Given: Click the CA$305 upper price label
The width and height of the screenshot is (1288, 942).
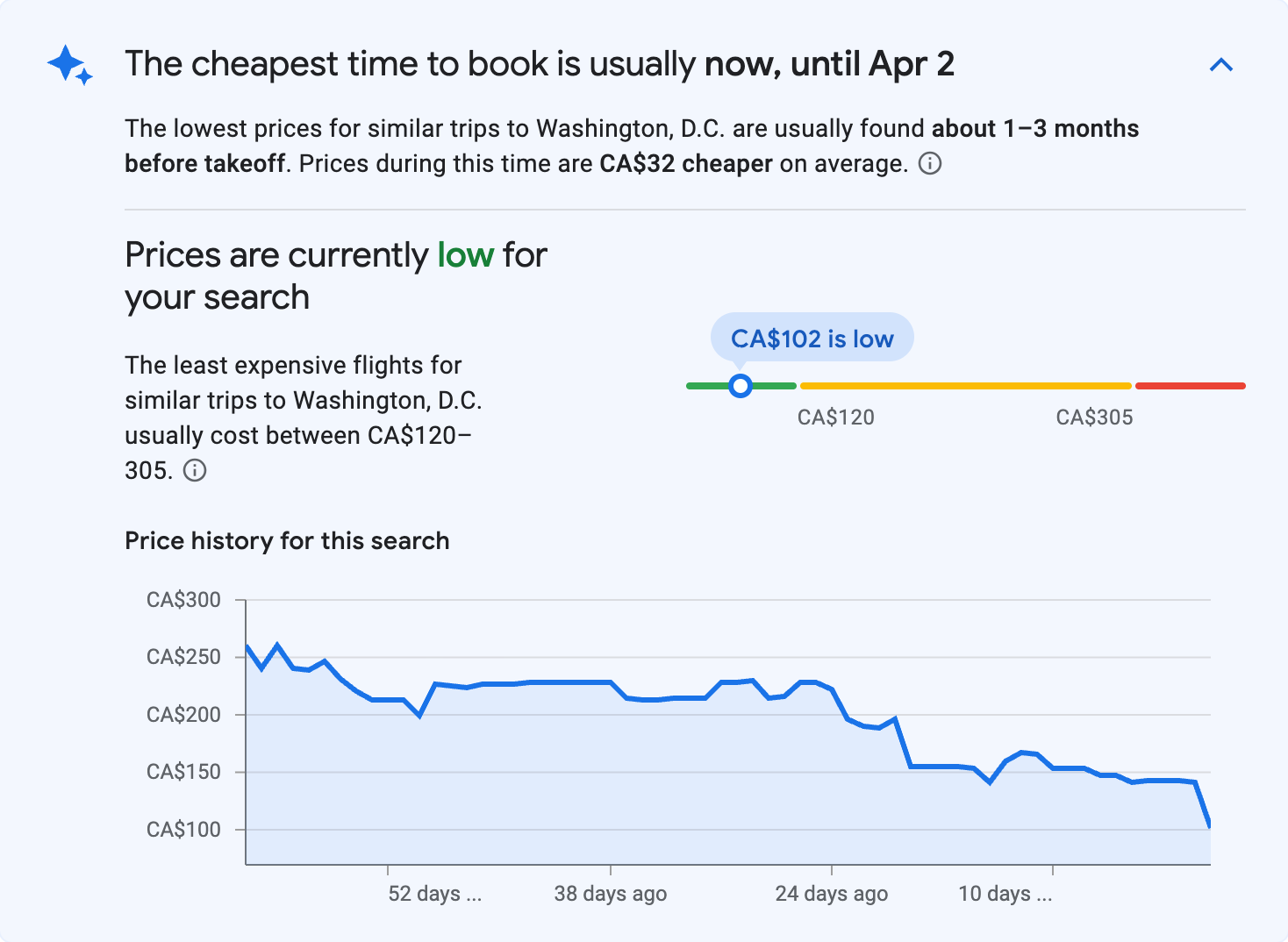Looking at the screenshot, I should (x=1094, y=417).
